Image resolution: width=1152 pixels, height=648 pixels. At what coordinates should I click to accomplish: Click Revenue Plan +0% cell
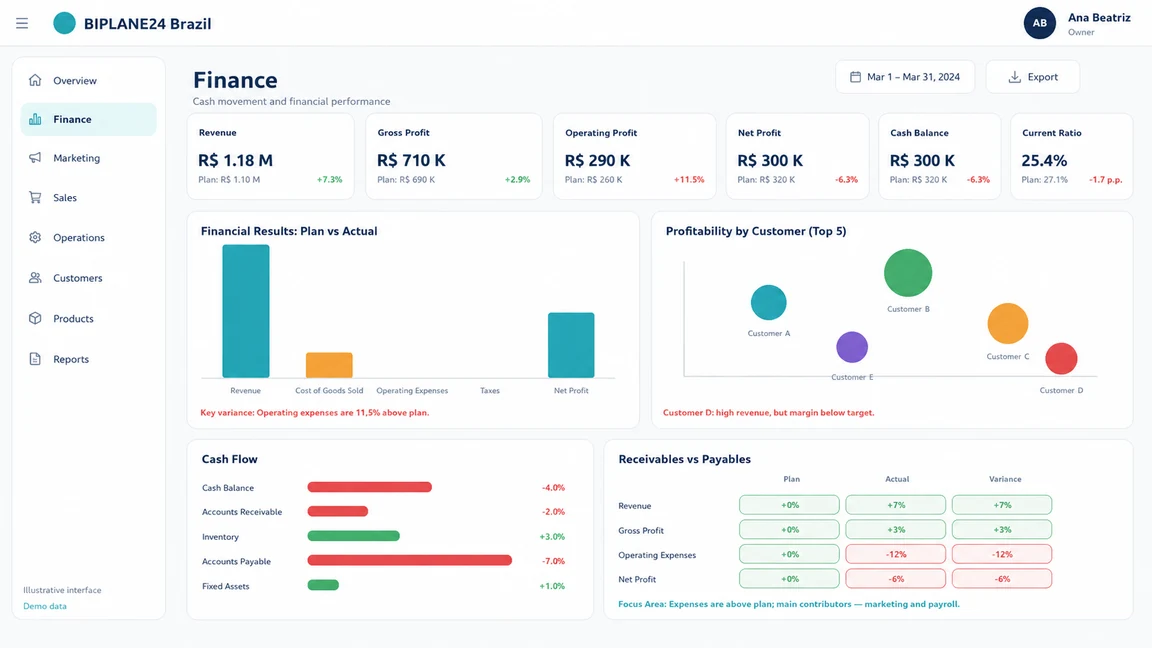[x=789, y=505]
